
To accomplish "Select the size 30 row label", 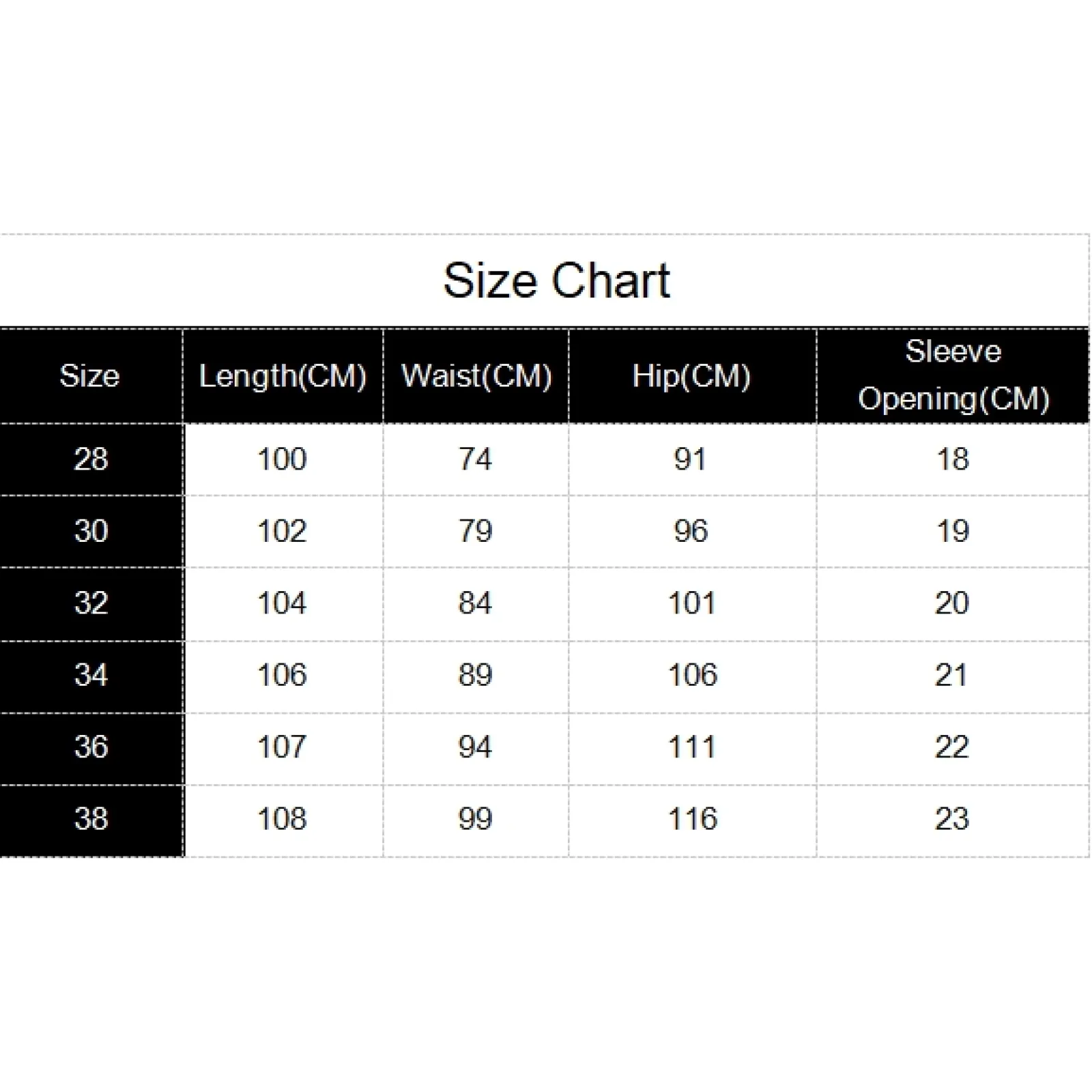I will click(91, 531).
